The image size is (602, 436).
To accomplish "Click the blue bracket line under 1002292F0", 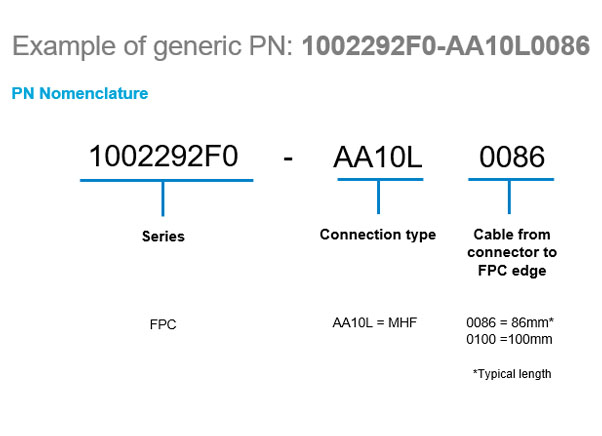I will (167, 180).
